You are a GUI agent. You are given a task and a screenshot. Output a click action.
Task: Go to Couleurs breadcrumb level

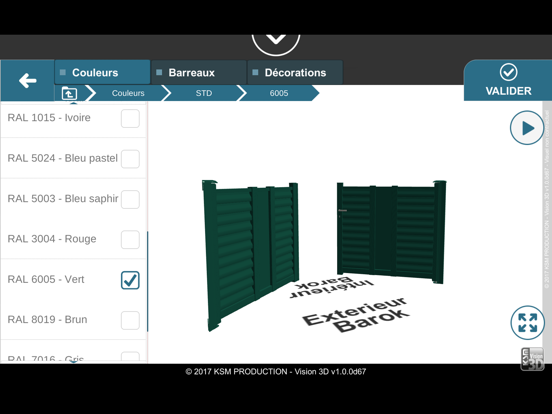pos(128,93)
